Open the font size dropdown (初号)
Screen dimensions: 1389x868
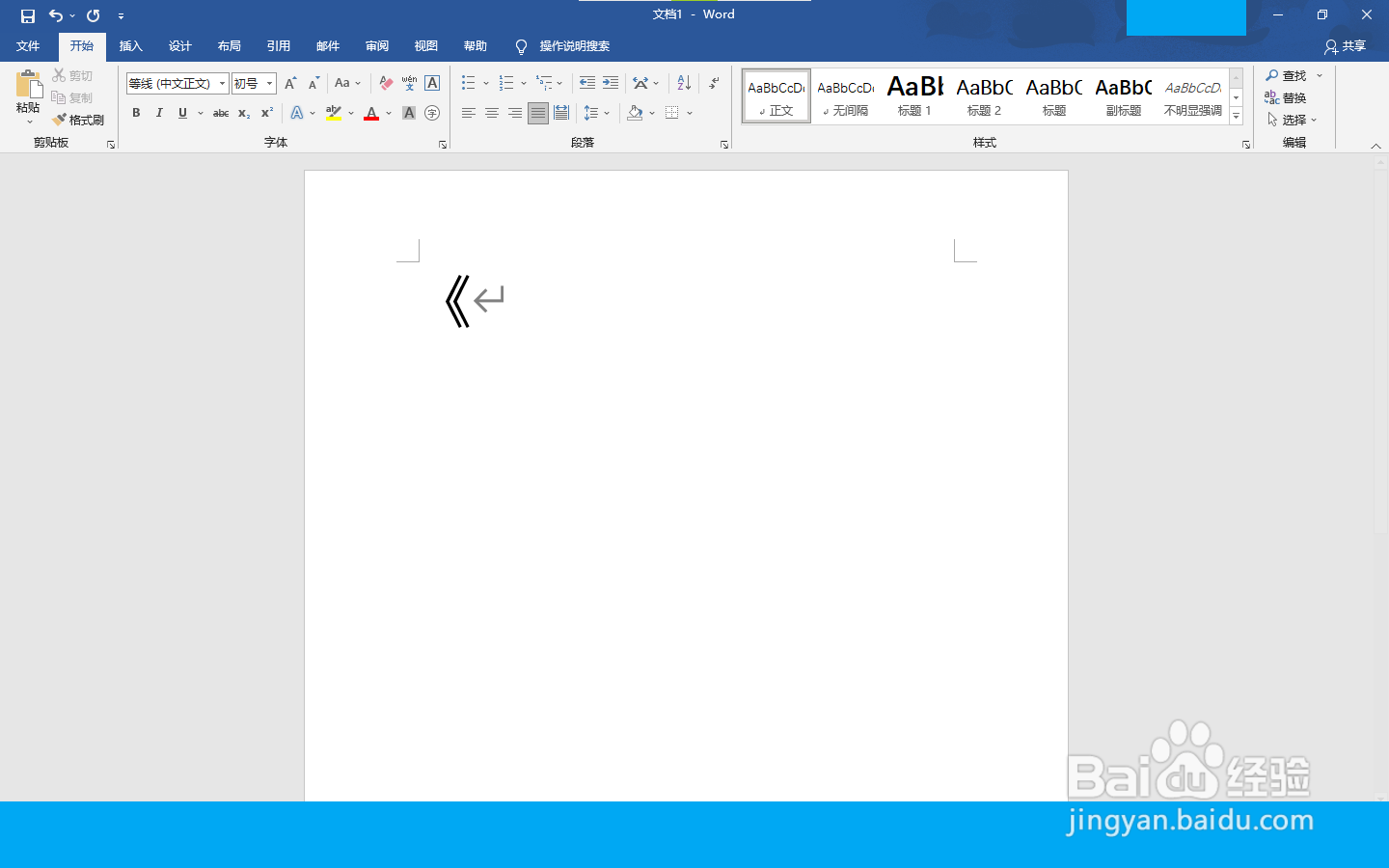pos(270,84)
